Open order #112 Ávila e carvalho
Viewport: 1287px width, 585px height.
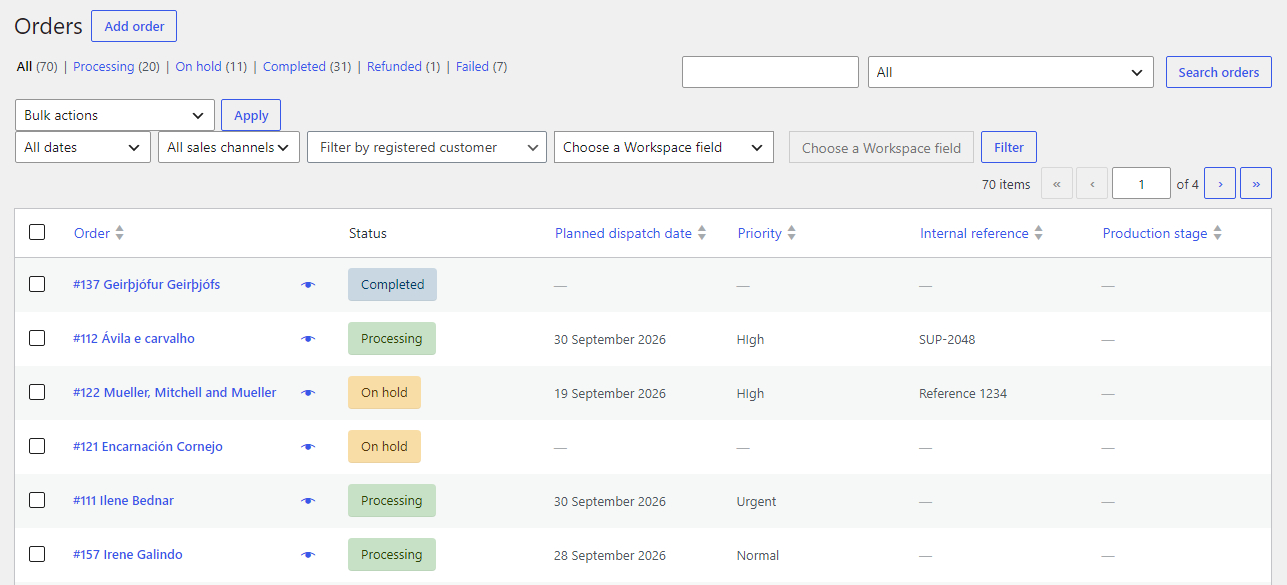tap(134, 339)
